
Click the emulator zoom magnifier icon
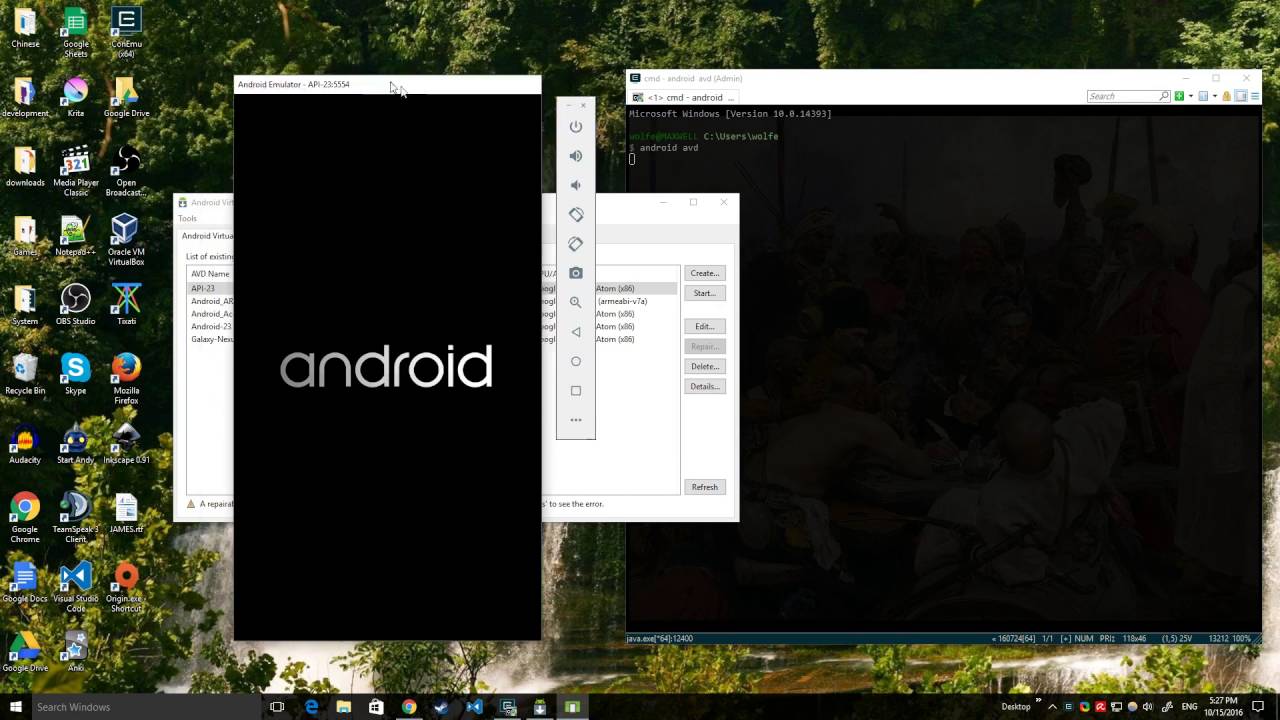coord(575,302)
